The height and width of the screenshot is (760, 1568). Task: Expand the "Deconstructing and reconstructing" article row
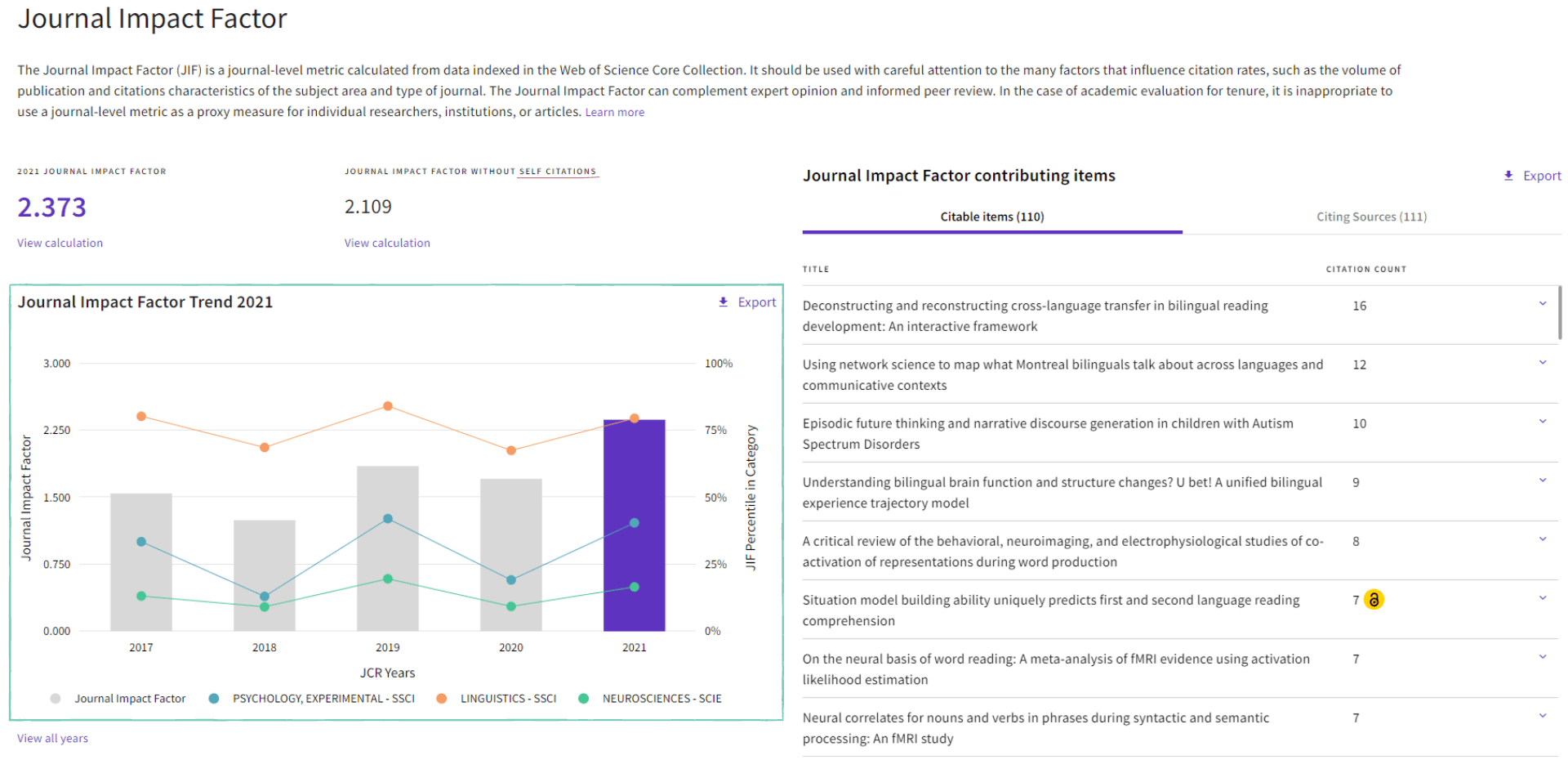click(1543, 304)
